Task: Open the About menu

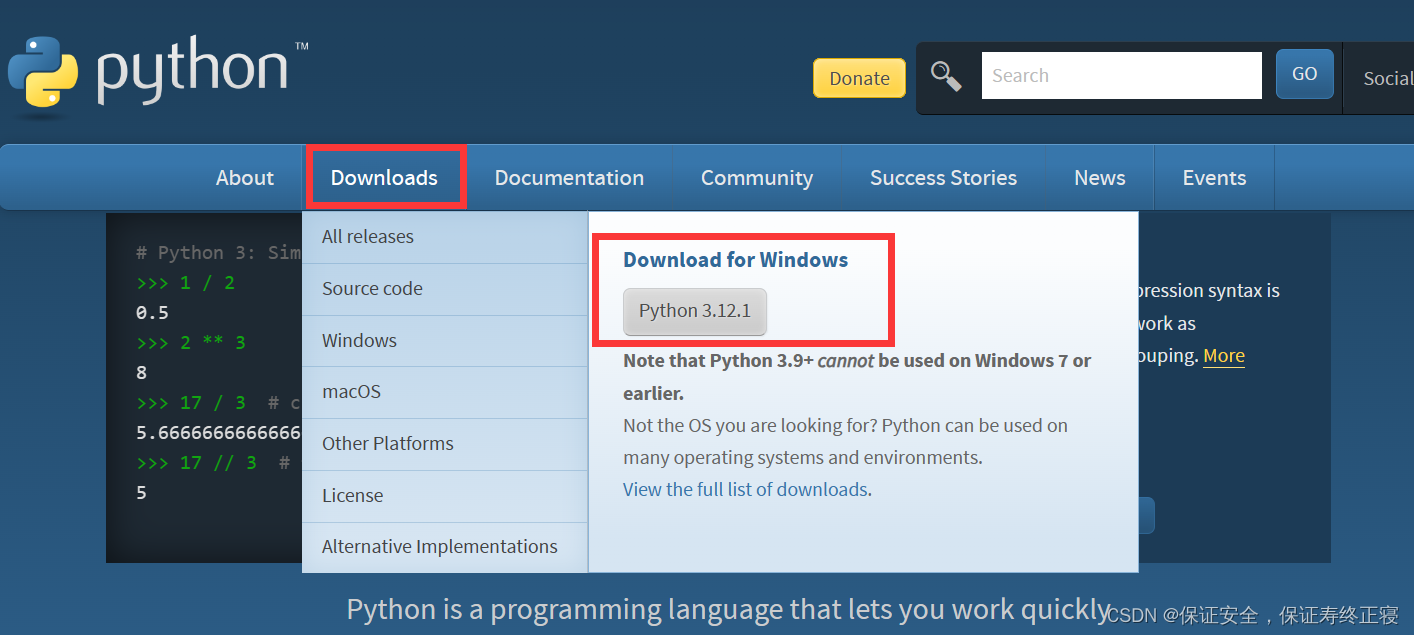Action: click(245, 178)
